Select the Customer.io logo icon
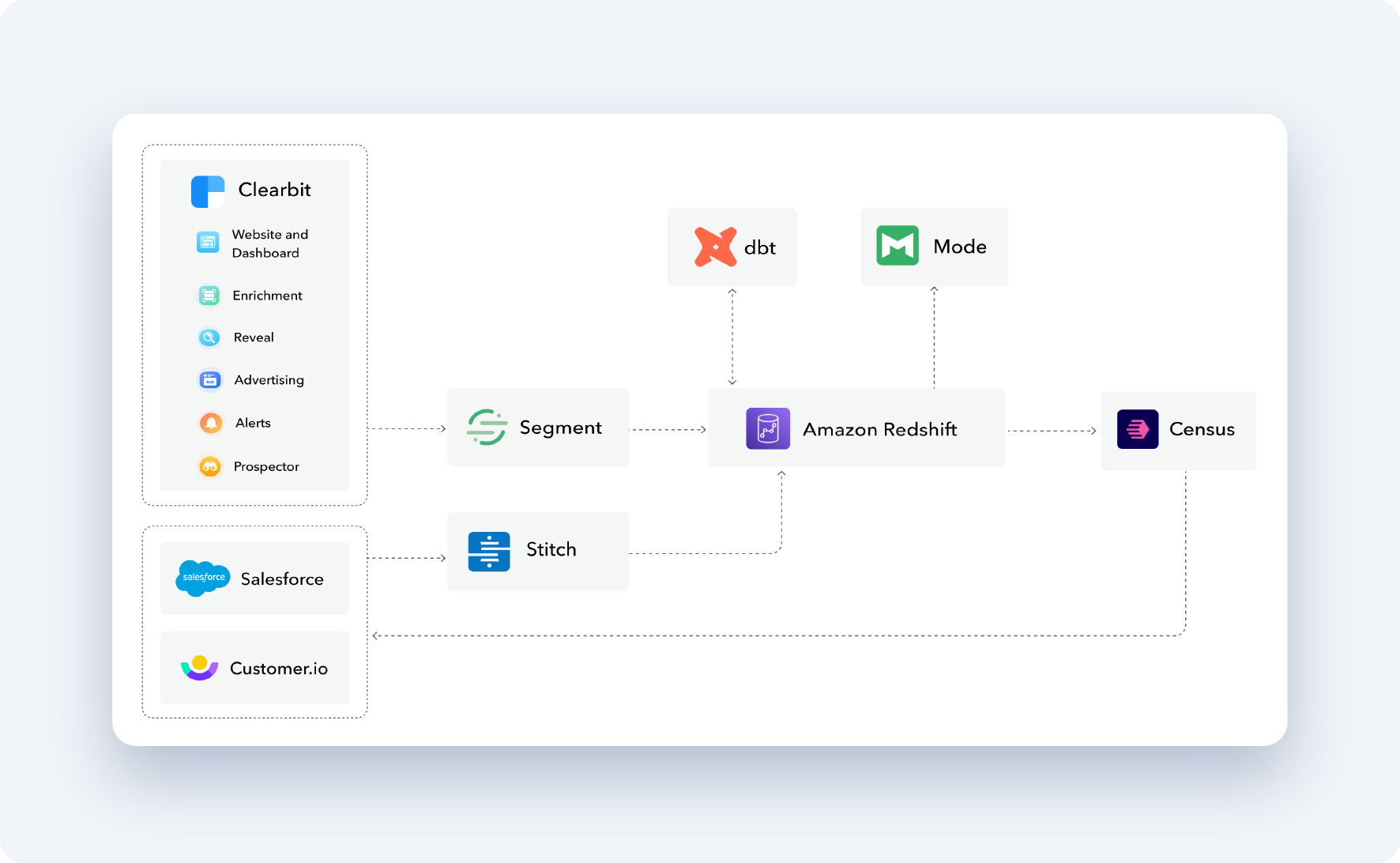The height and width of the screenshot is (863, 1400). pyautogui.click(x=200, y=668)
